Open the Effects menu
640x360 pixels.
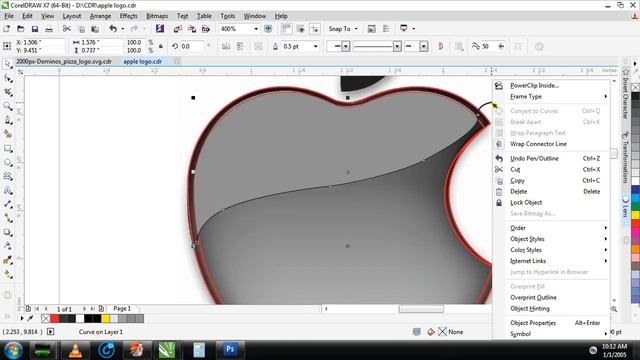point(129,16)
